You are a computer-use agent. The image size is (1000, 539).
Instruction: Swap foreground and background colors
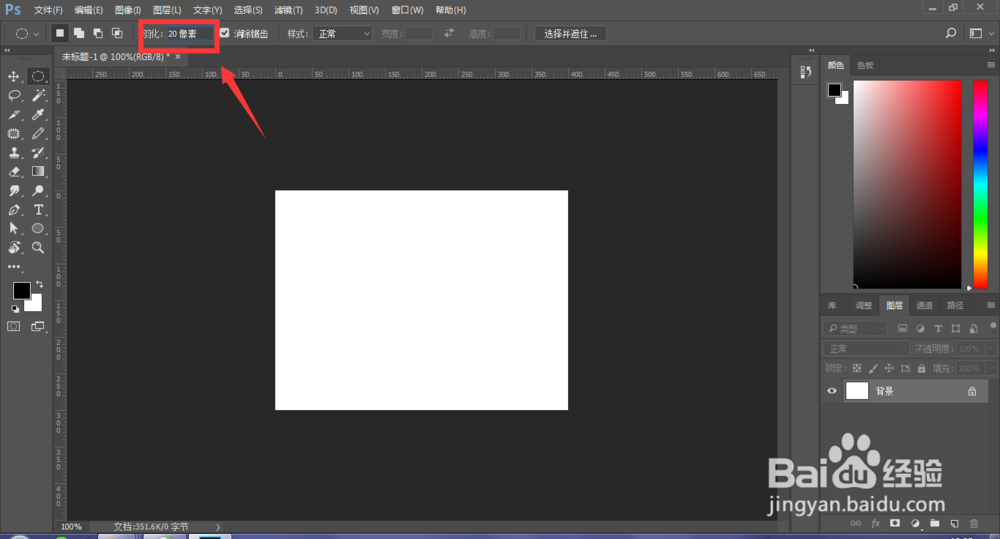point(40,284)
